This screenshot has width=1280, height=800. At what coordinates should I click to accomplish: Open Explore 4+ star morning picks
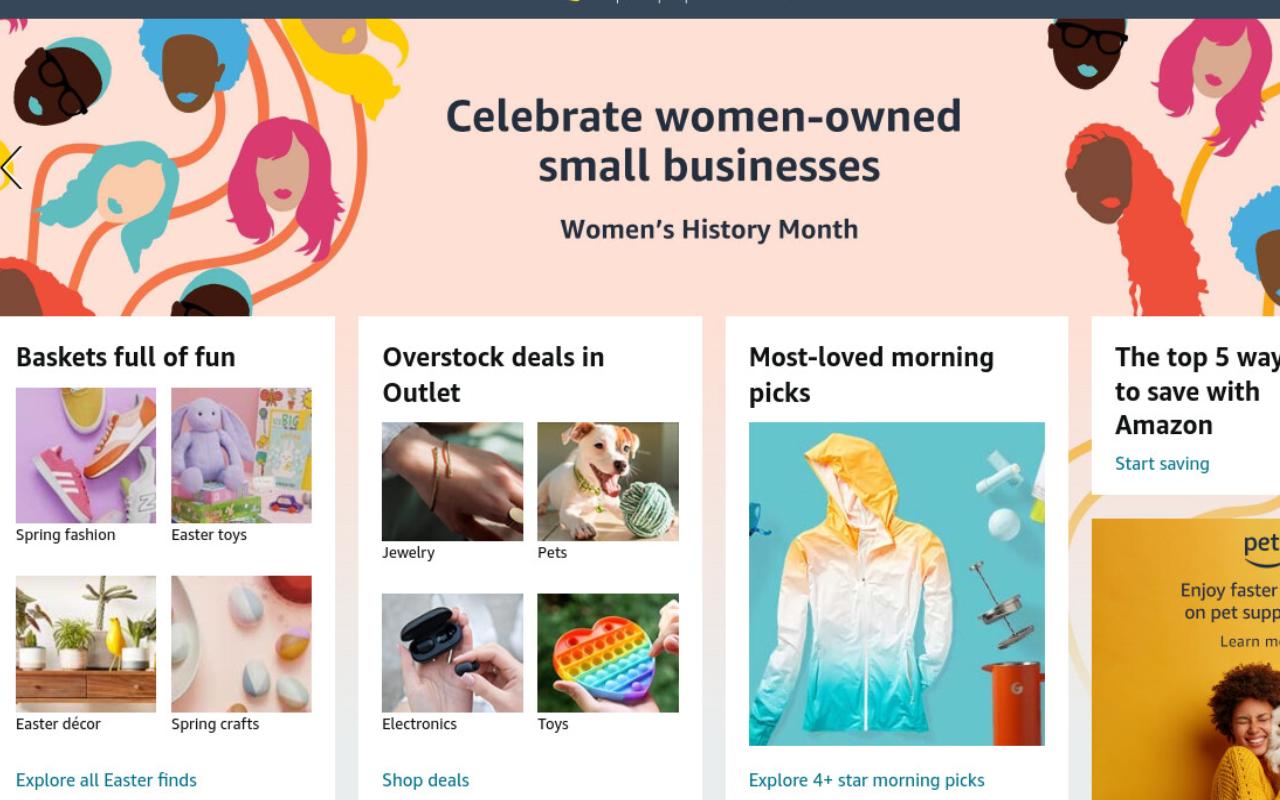point(867,780)
